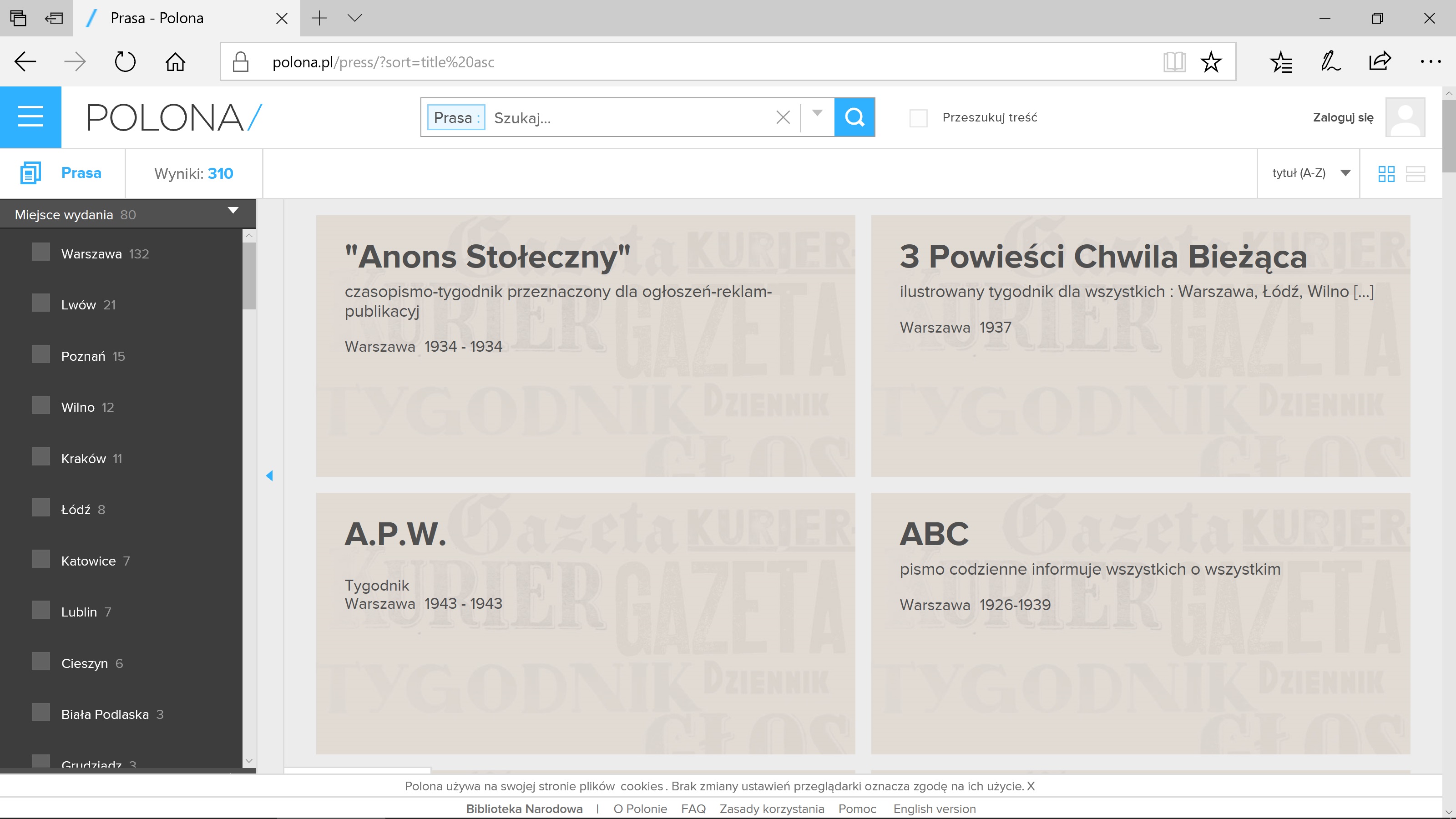The height and width of the screenshot is (819, 1456).
Task: Enable the Przeszukuj treść checkbox
Action: (x=918, y=118)
